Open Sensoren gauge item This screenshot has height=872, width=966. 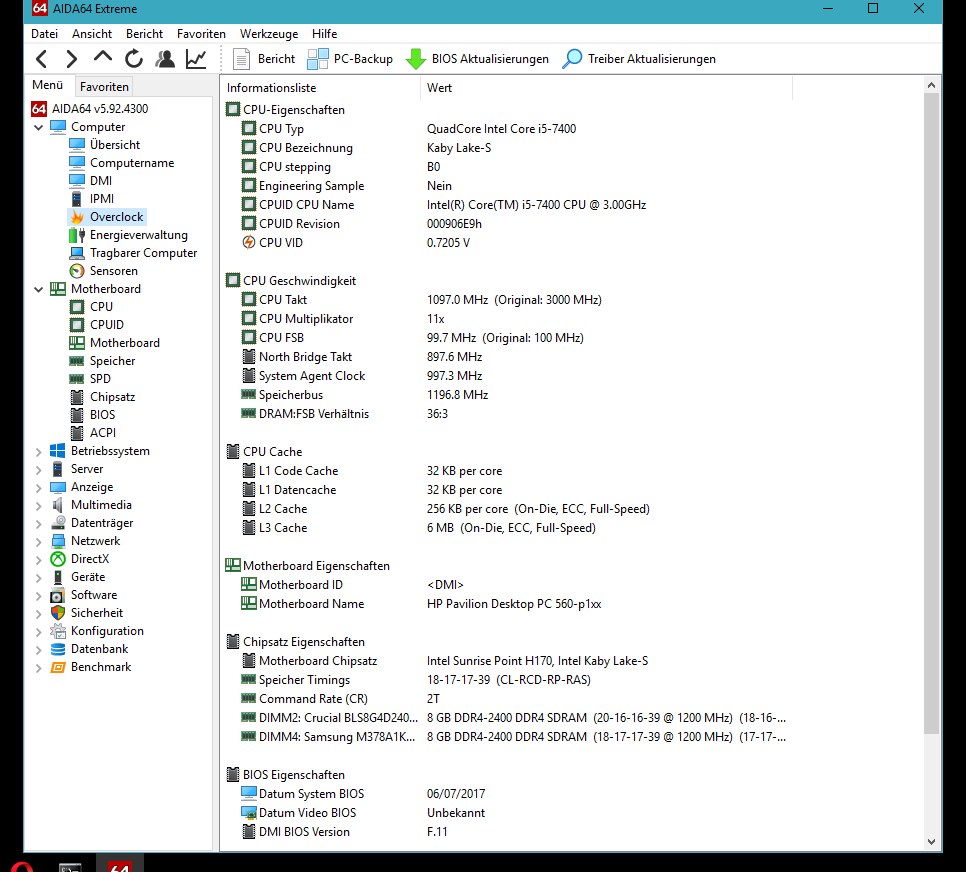coord(104,271)
